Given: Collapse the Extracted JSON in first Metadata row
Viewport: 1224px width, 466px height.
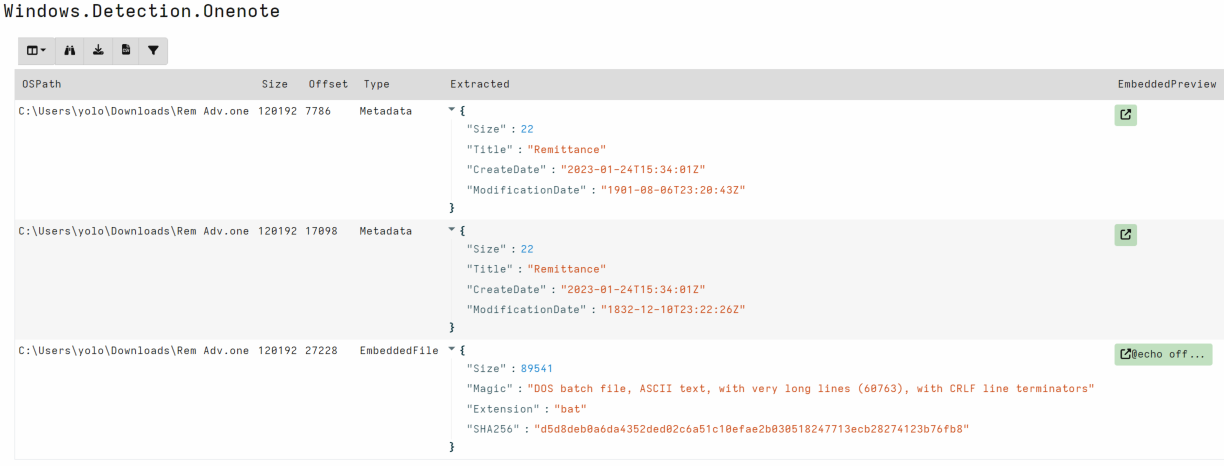Looking at the screenshot, I should (x=451, y=110).
